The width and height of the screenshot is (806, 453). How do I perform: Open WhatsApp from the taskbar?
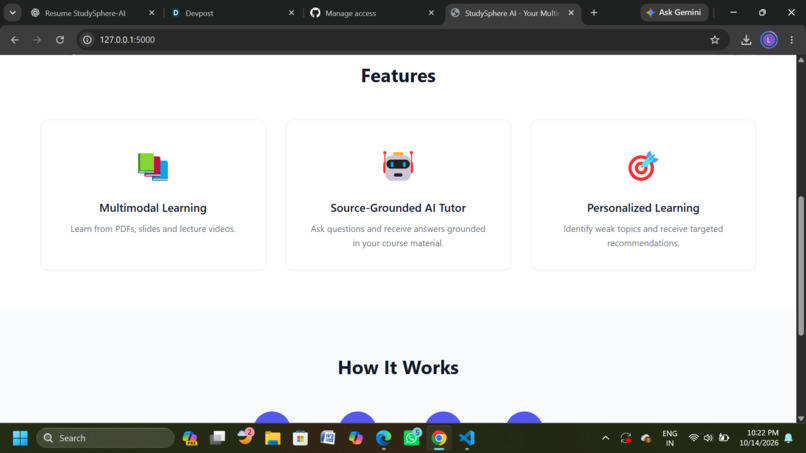pyautogui.click(x=411, y=438)
